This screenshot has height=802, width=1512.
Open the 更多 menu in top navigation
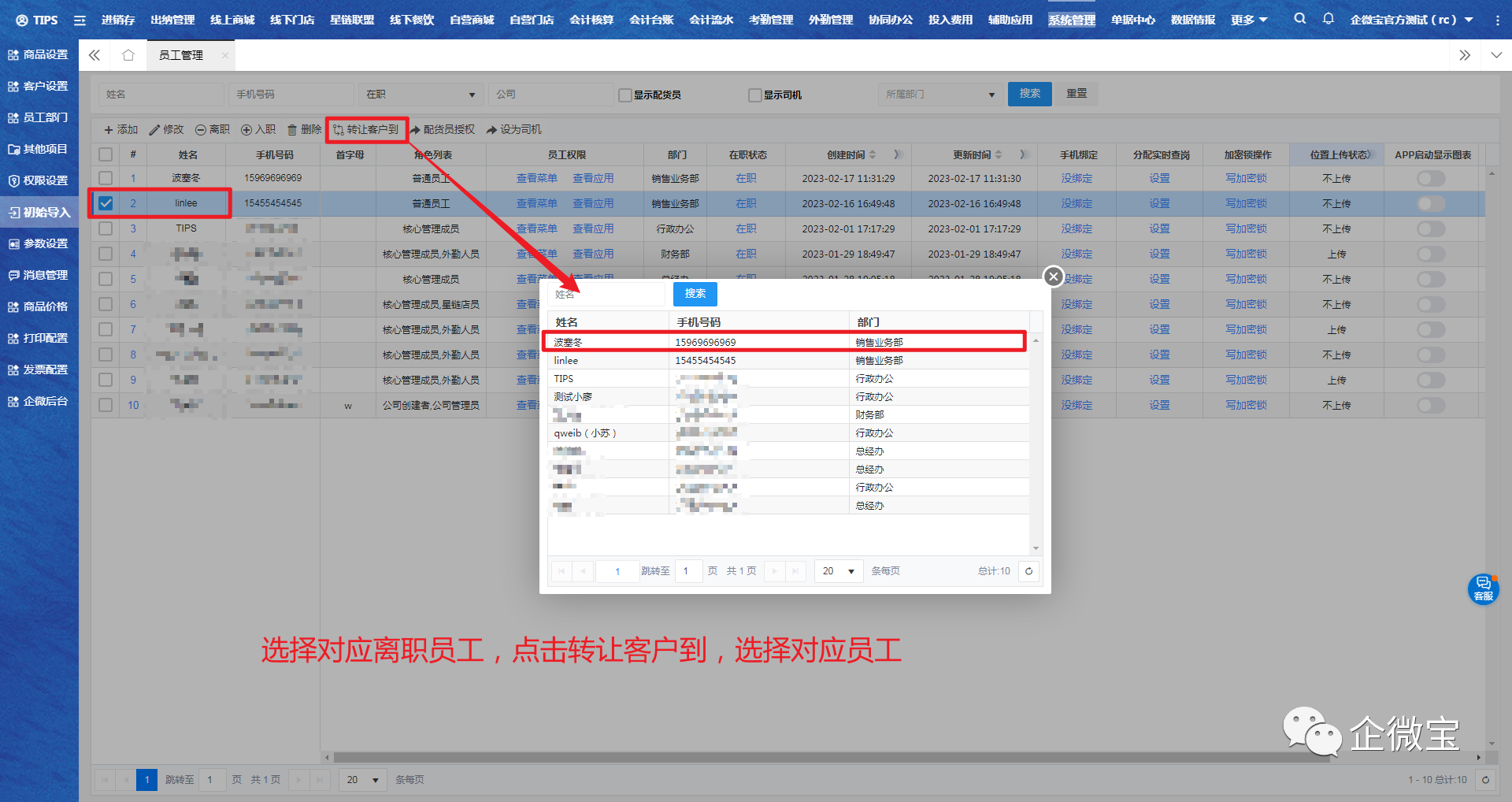point(1249,20)
